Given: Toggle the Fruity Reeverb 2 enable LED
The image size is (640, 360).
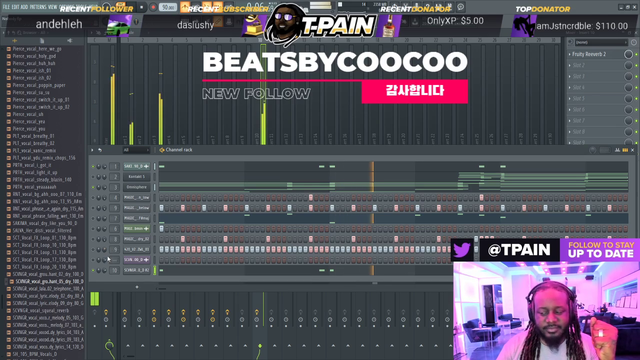Looking at the screenshot, I should tap(636, 54).
